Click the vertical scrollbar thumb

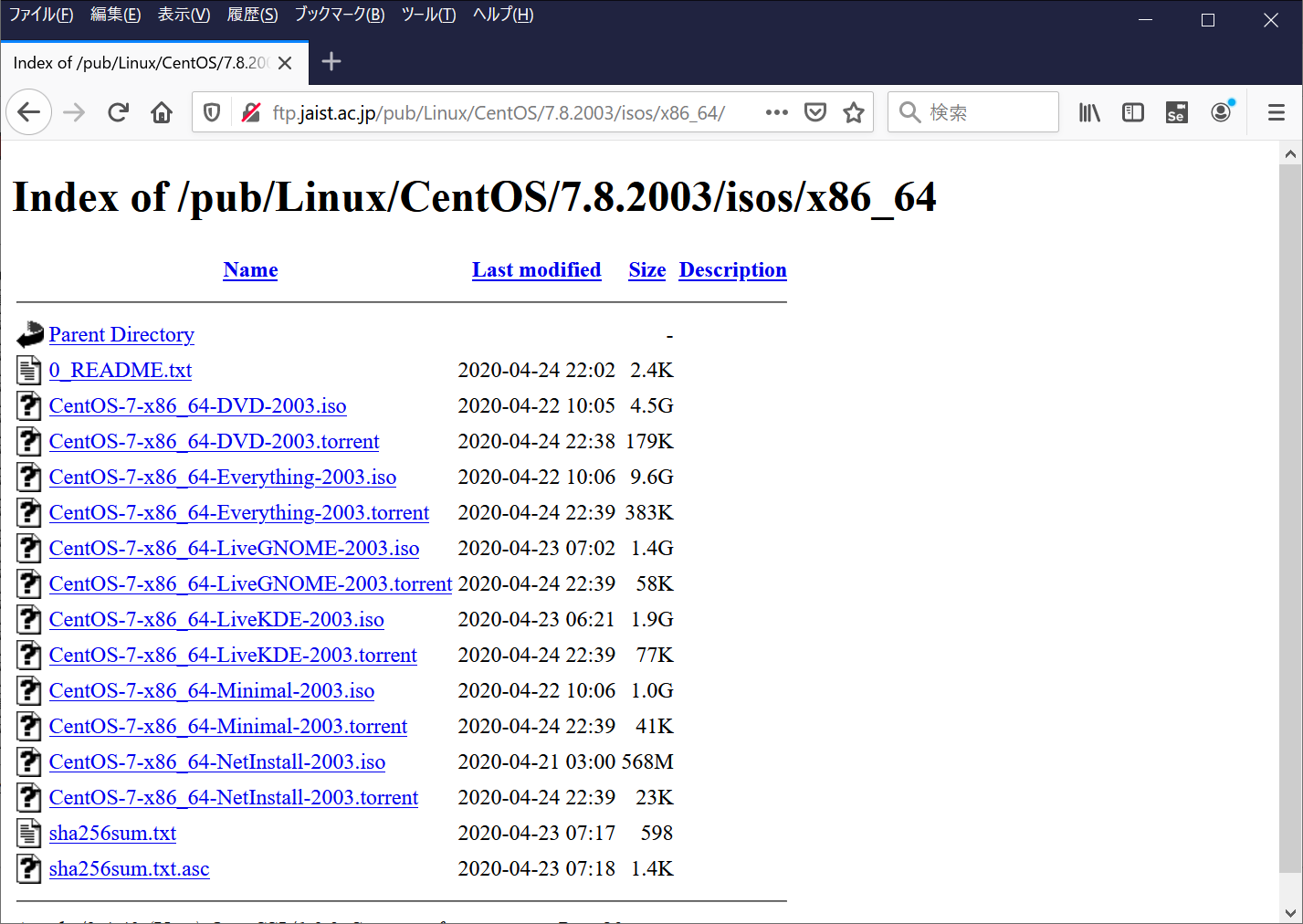pos(1290,519)
